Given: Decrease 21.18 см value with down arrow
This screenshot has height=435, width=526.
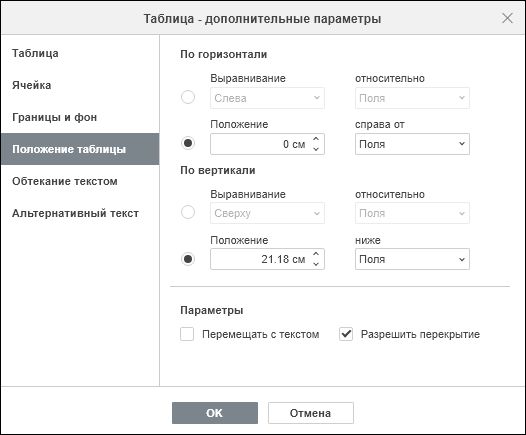Looking at the screenshot, I should [316, 264].
